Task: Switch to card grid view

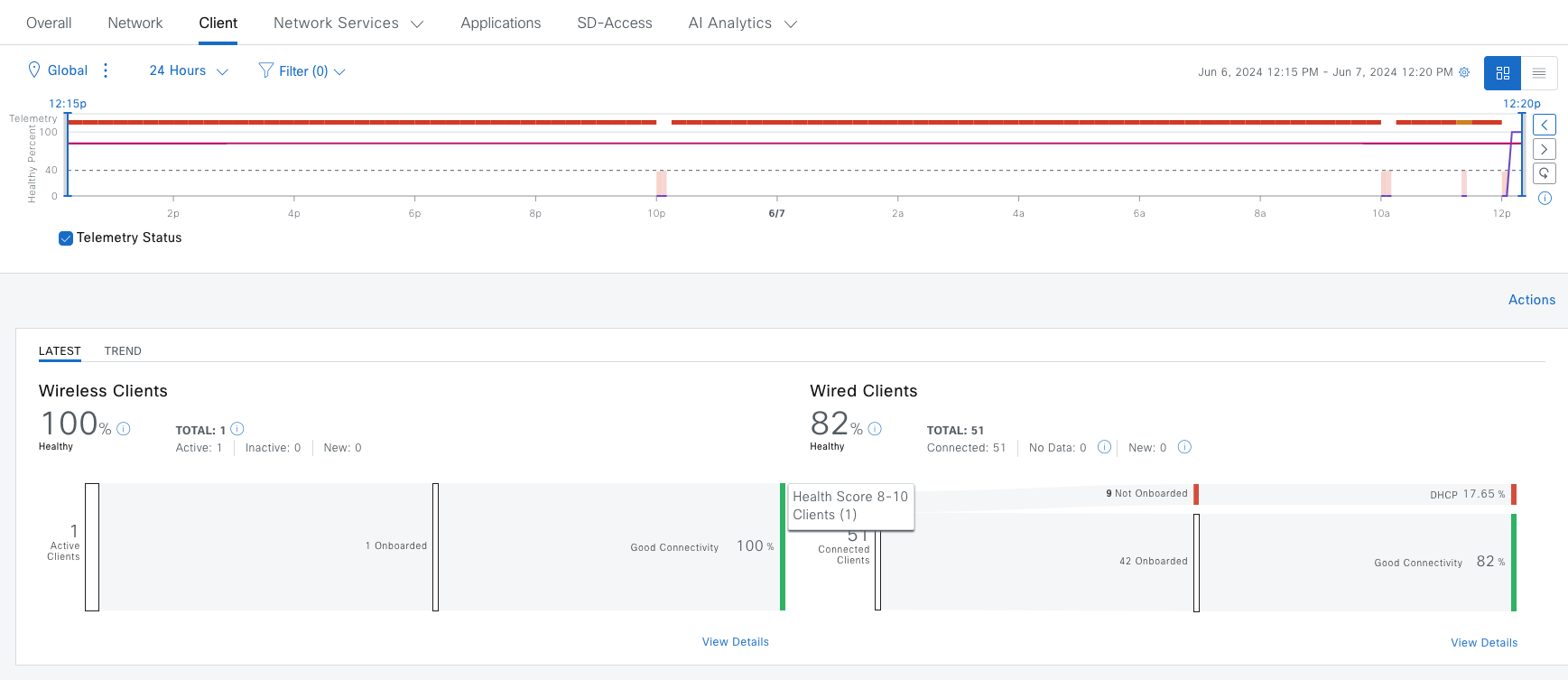Action: point(1502,73)
